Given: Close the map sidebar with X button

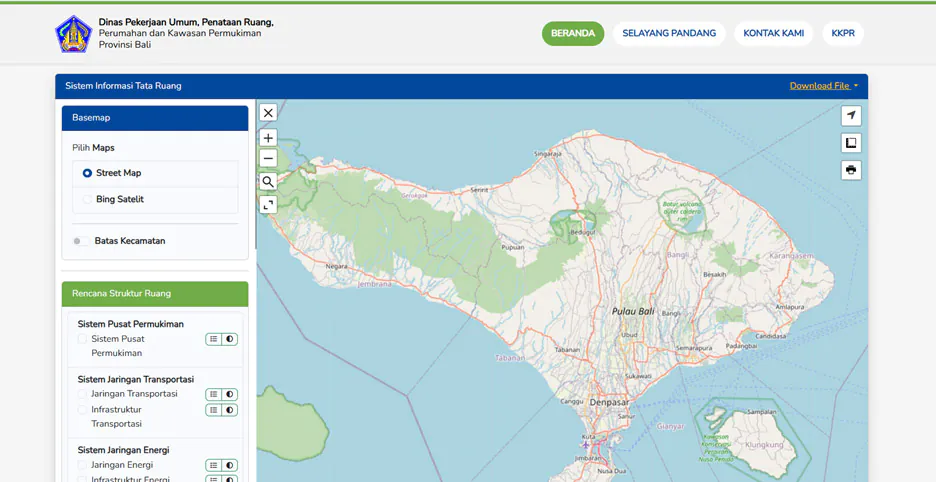Looking at the screenshot, I should click(268, 112).
